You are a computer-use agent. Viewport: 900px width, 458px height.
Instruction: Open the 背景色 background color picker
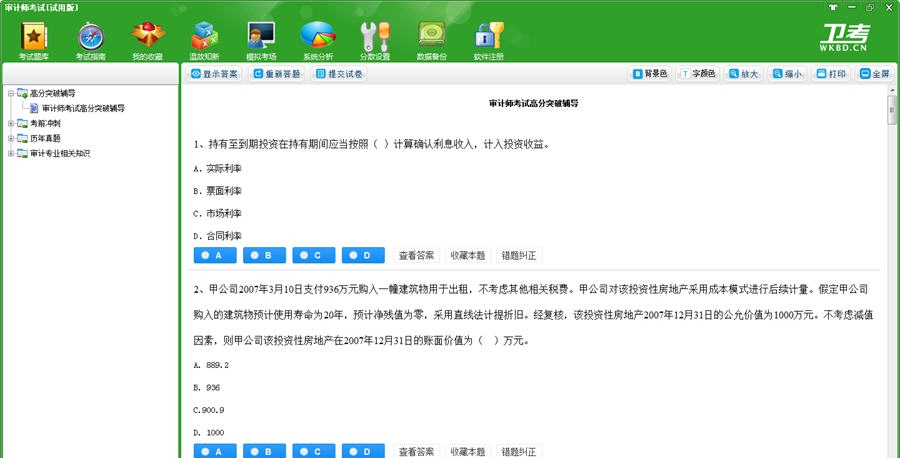650,74
